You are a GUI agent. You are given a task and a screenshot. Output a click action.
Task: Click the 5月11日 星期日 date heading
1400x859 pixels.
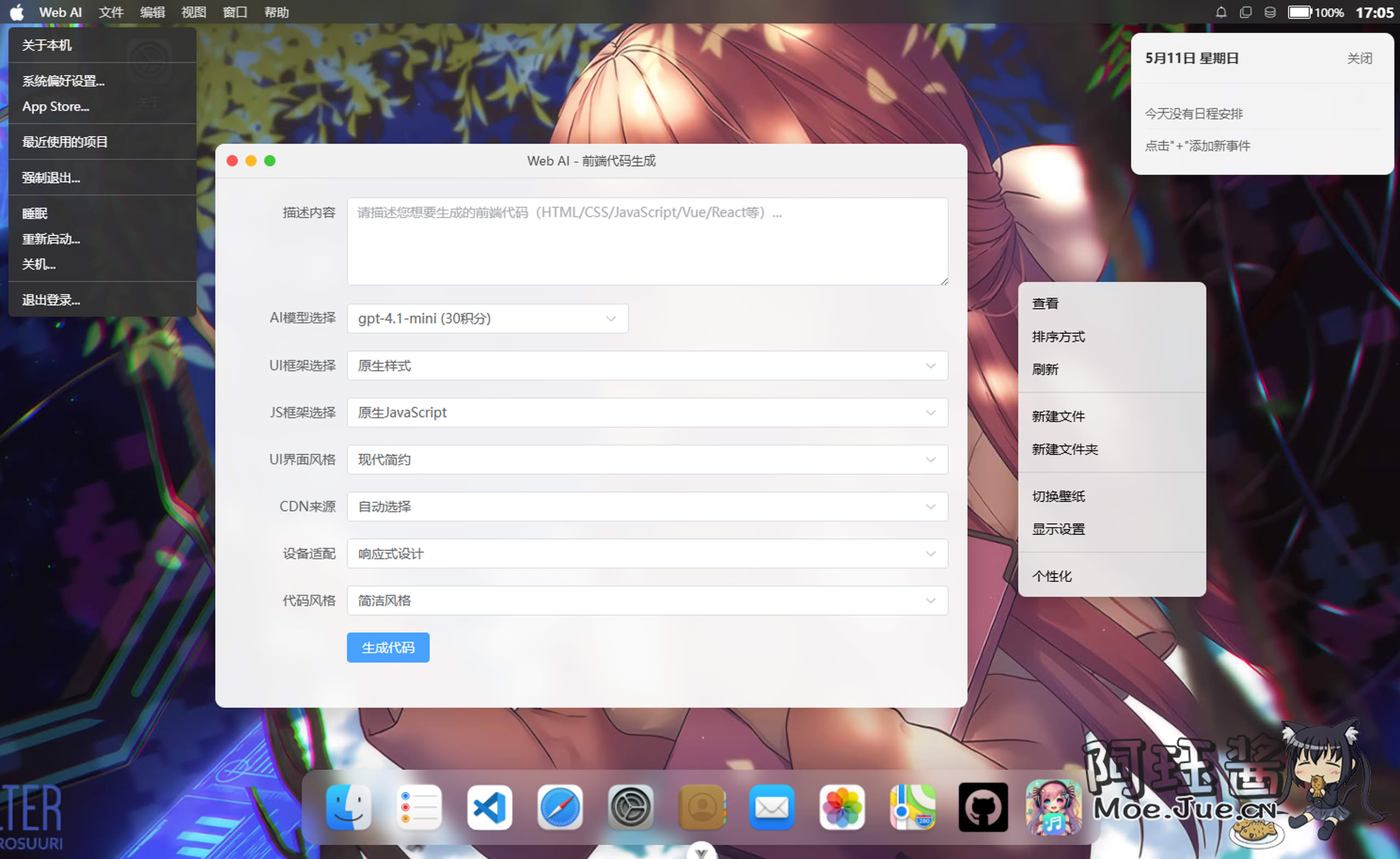1192,58
